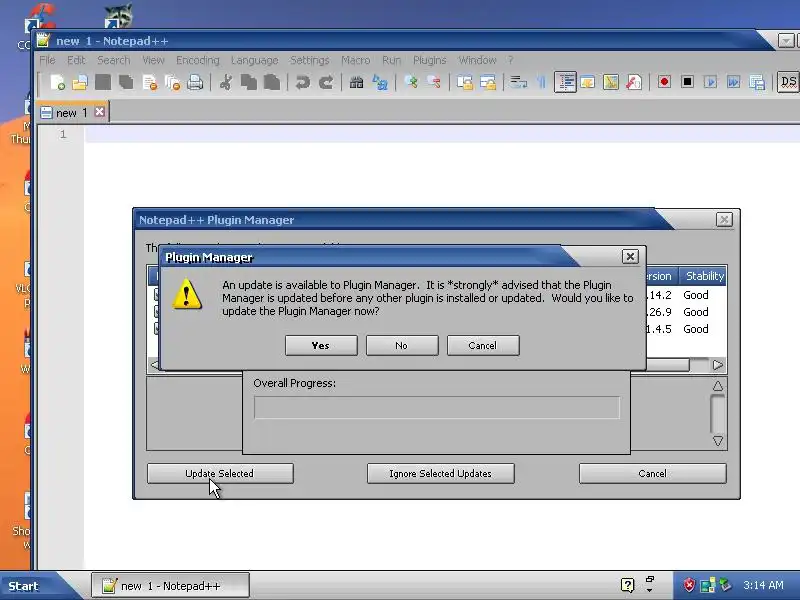
Task: Click the Overall Progress bar
Action: [437, 407]
